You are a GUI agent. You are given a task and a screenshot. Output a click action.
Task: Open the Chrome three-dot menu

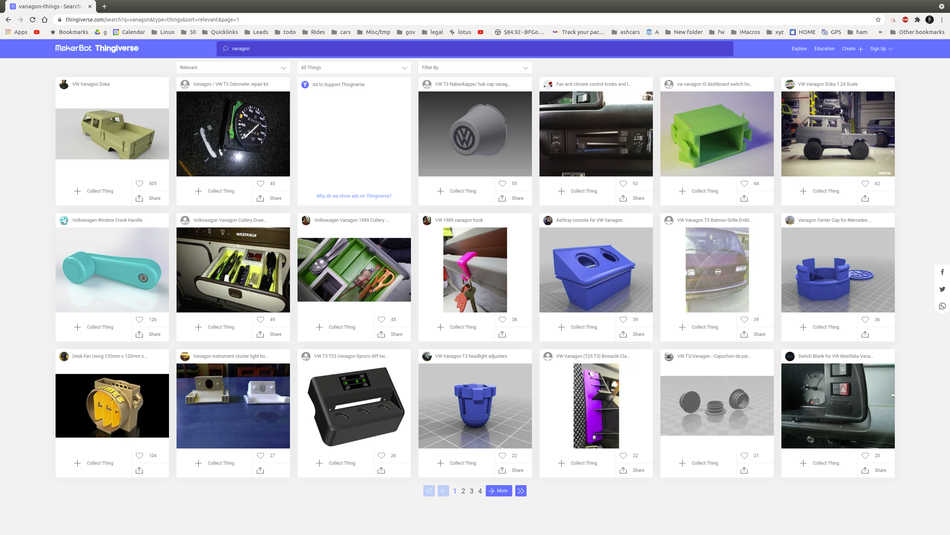(942, 19)
